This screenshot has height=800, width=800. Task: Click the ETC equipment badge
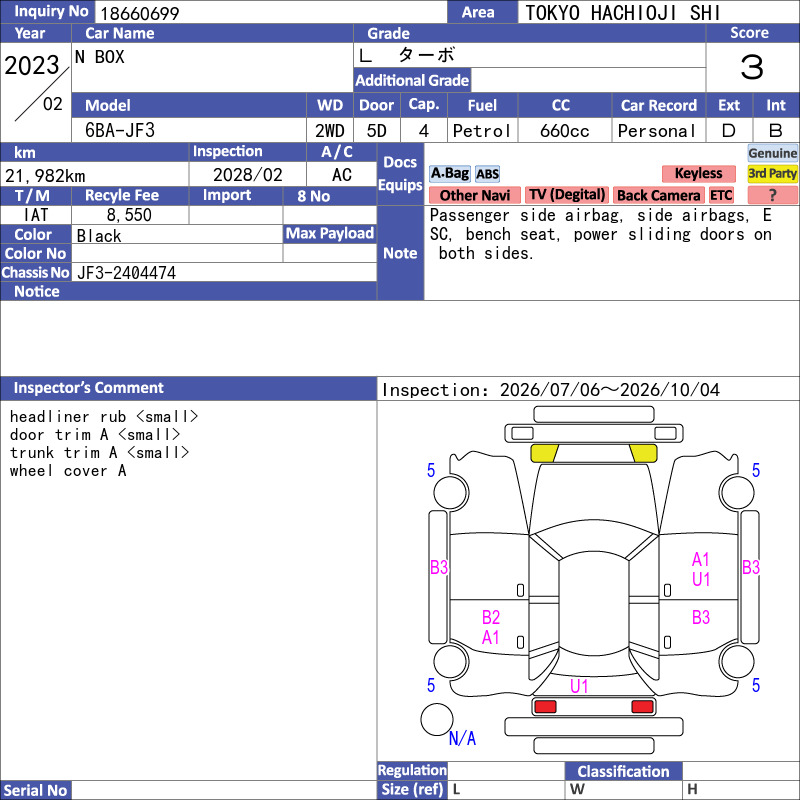point(721,195)
